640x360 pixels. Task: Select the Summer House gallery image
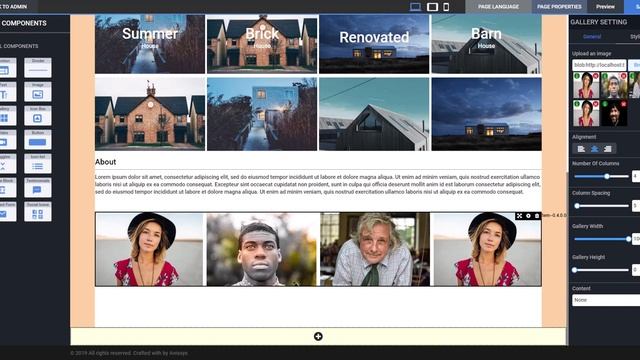pyautogui.click(x=150, y=44)
